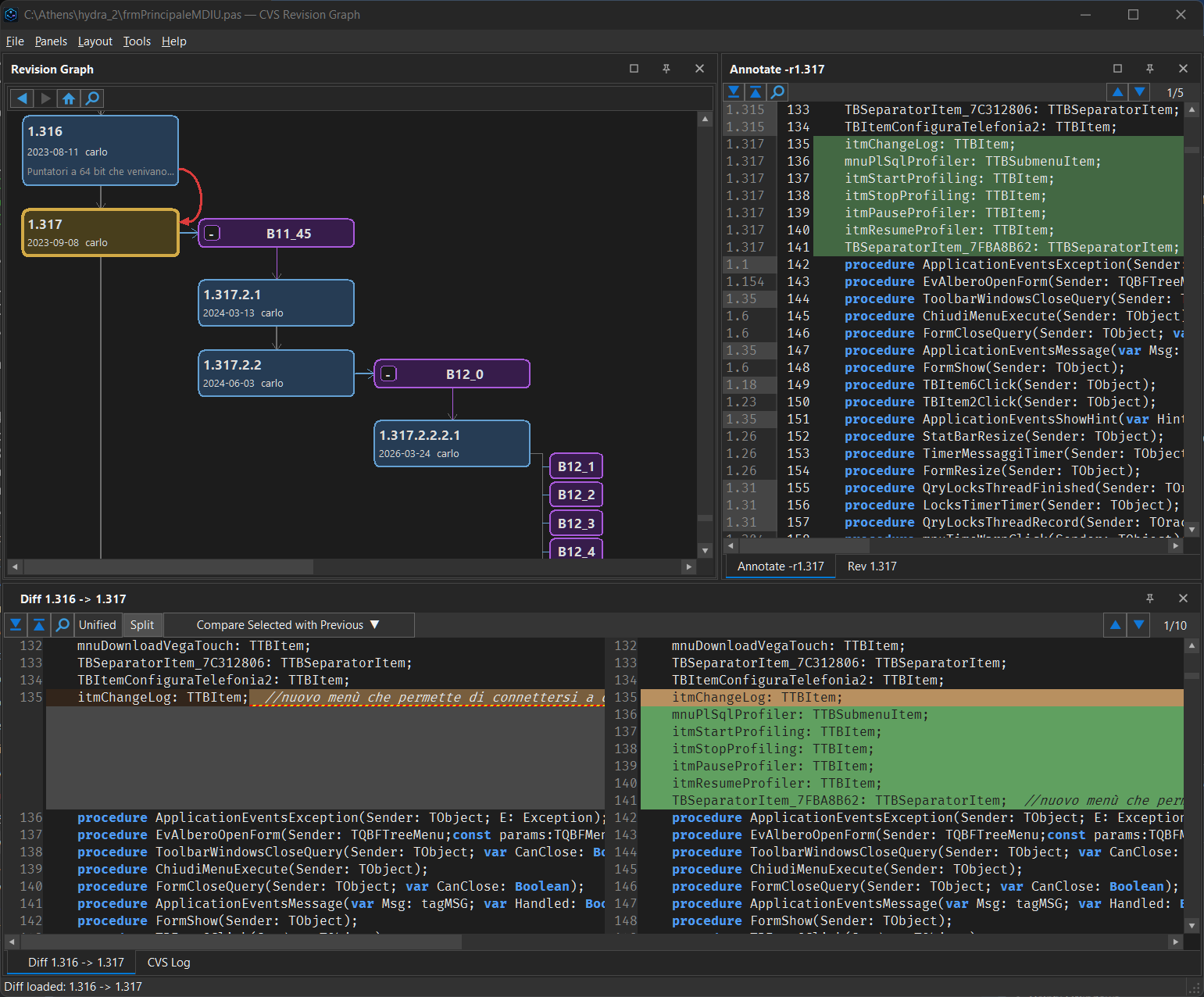Collapse the B11_45 branch node
The width and height of the screenshot is (1204, 997).
click(x=212, y=233)
